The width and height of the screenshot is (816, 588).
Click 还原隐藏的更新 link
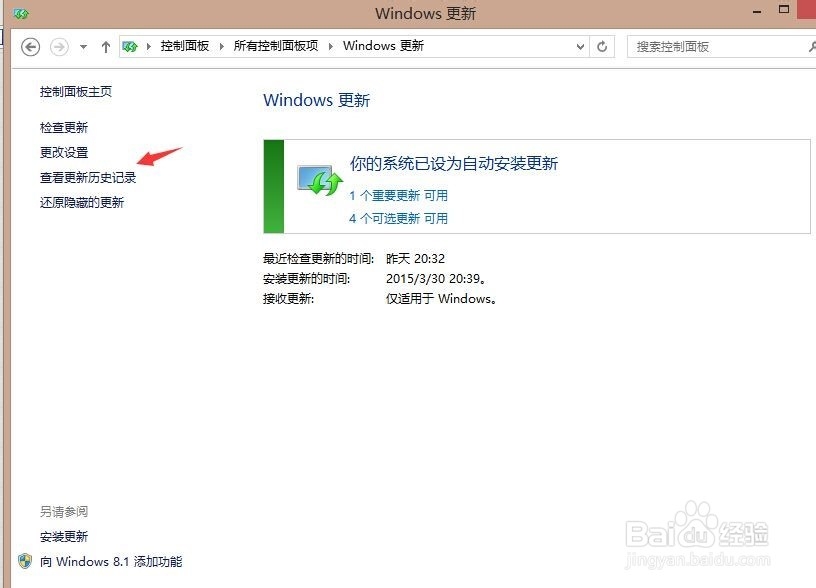(82, 202)
